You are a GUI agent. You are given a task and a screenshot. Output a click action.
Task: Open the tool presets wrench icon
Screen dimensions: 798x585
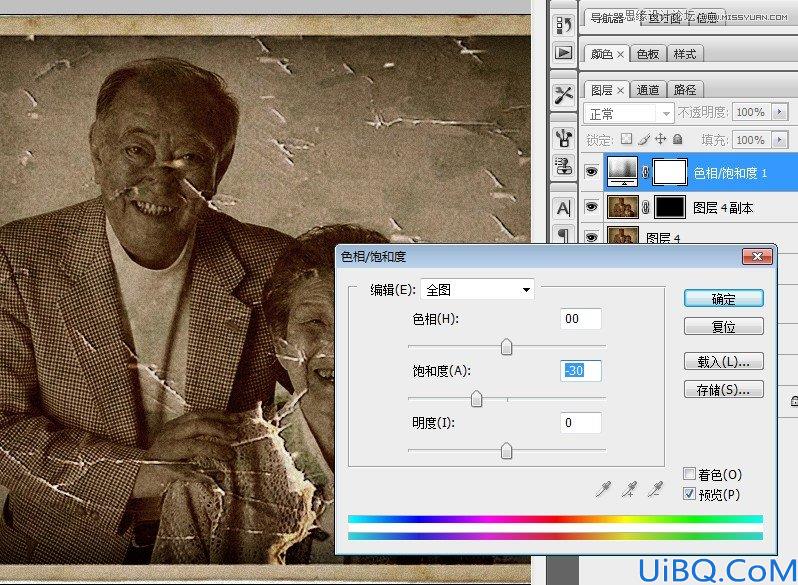click(563, 95)
